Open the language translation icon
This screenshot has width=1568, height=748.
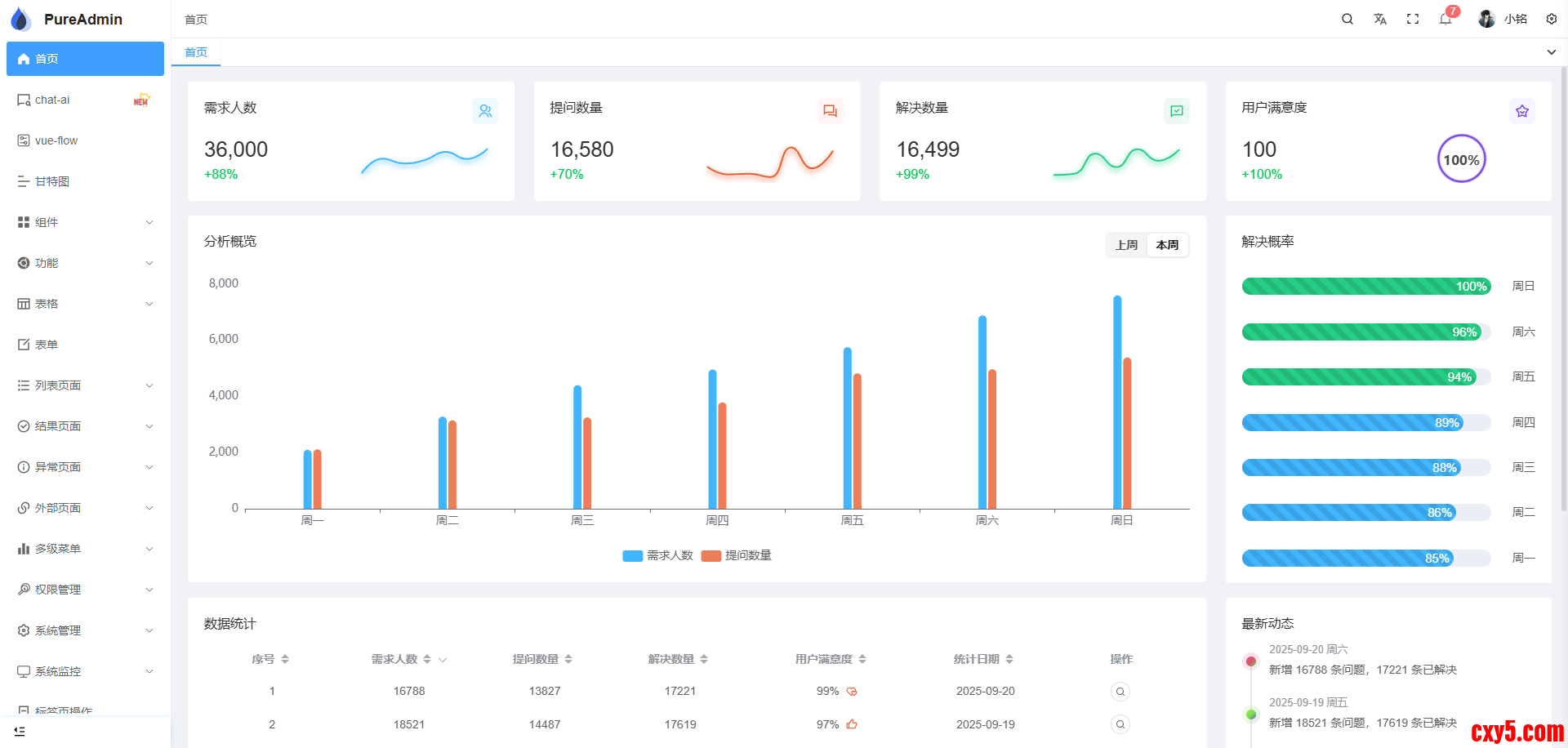pos(1380,19)
